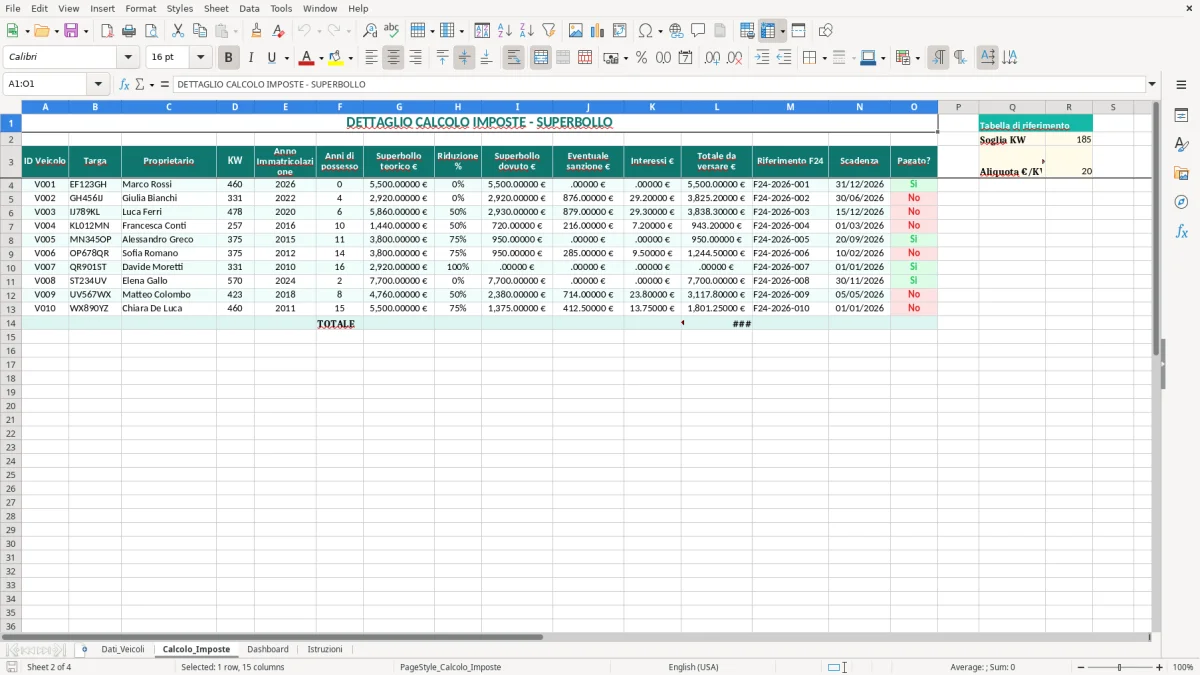The image size is (1200, 675).
Task: Click the zoom out minus button
Action: [x=1081, y=667]
